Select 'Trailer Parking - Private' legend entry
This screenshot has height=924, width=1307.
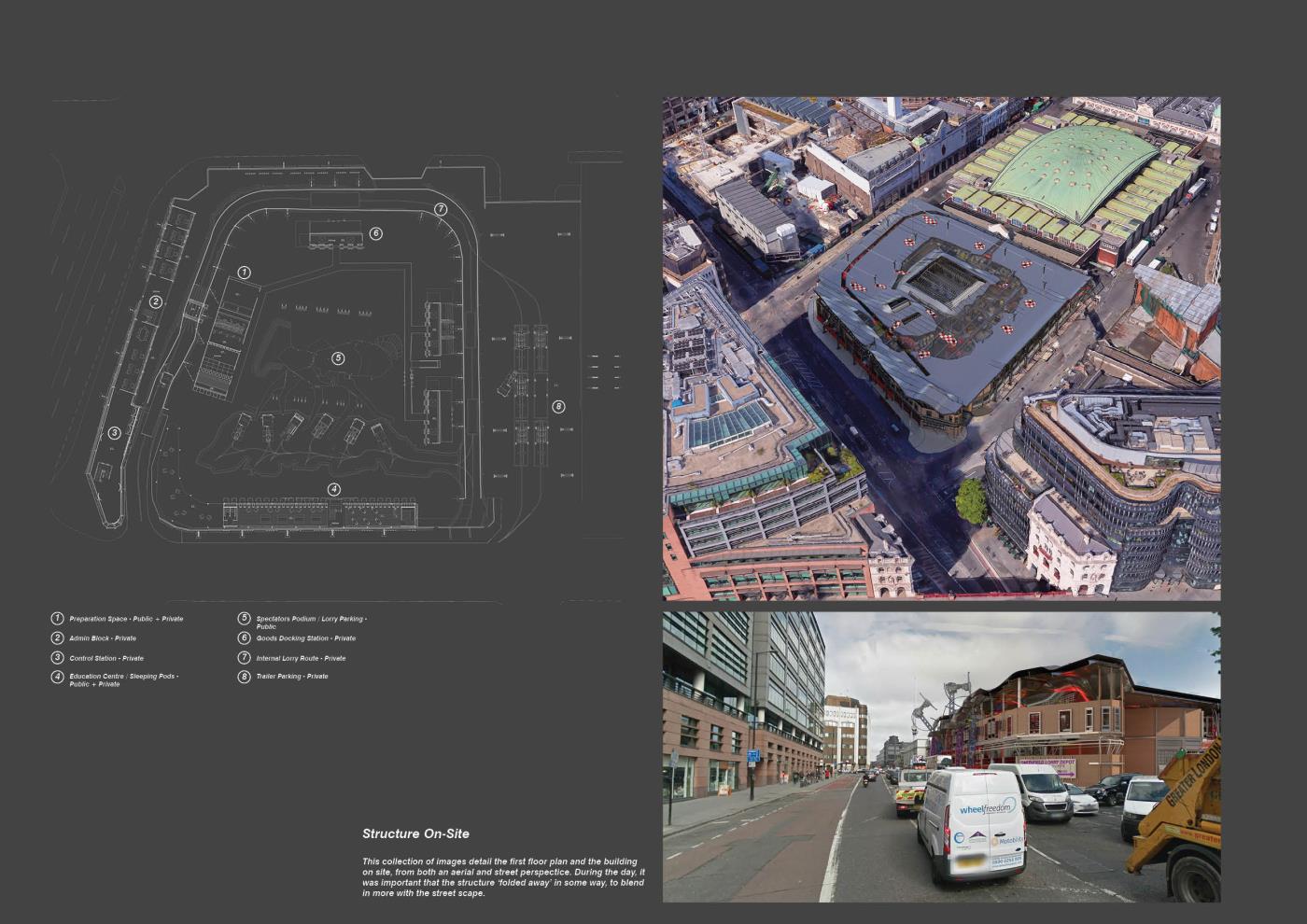tap(292, 677)
